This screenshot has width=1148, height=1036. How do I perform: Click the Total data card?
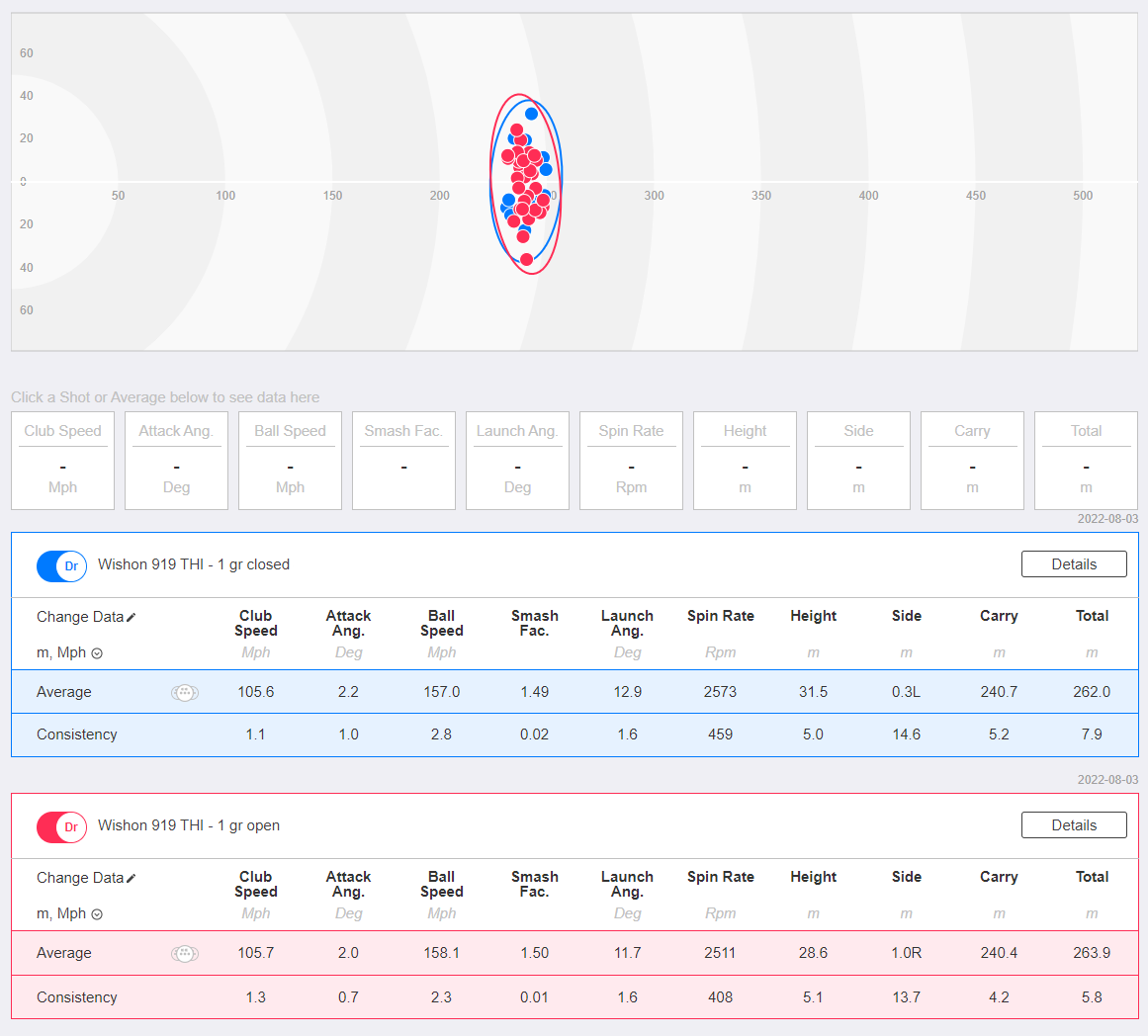click(1086, 461)
